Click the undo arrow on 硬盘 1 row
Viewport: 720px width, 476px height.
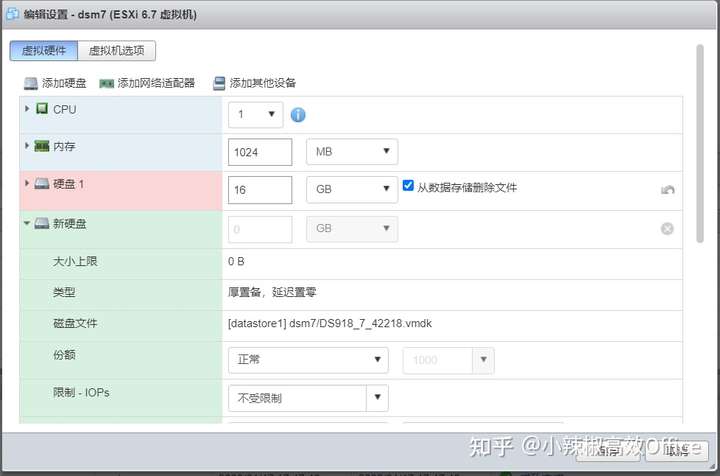668,190
